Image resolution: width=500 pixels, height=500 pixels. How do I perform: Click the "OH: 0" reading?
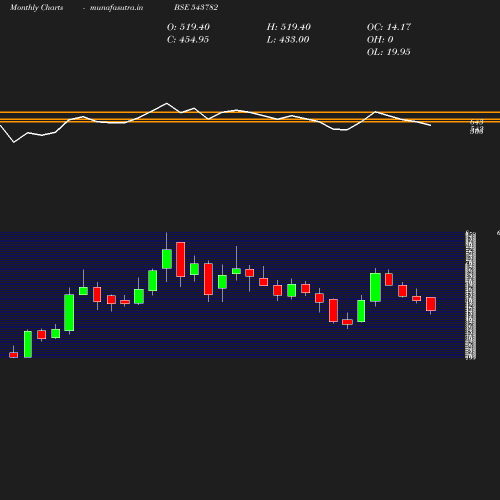[x=380, y=40]
